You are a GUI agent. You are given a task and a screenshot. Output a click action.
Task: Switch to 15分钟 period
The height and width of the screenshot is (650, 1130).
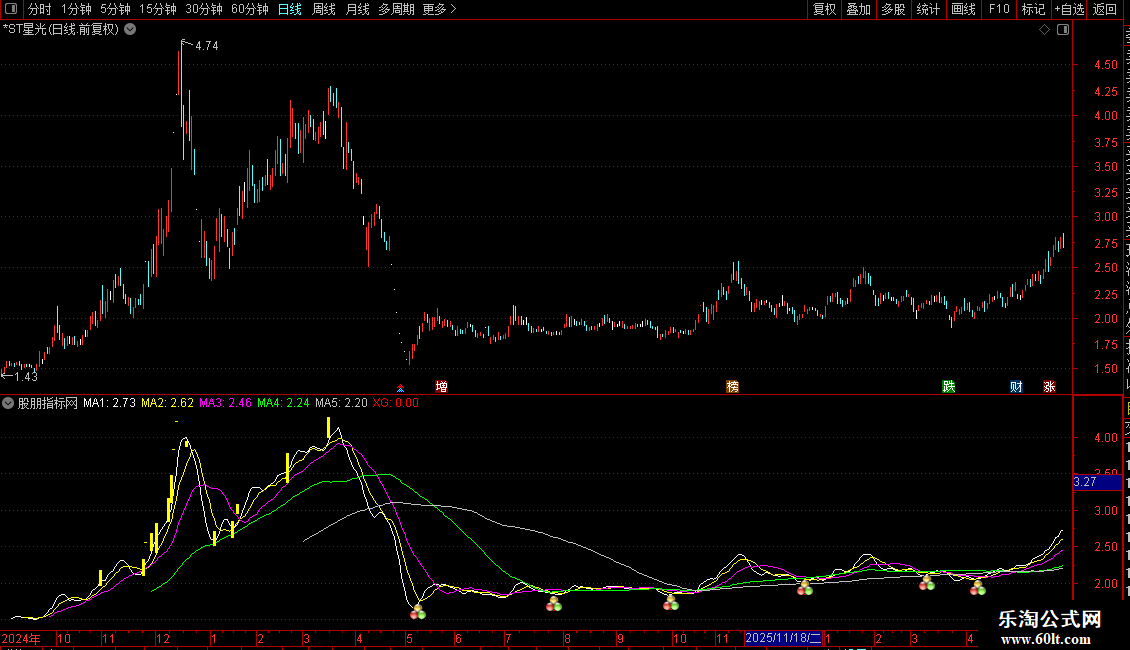coord(158,9)
